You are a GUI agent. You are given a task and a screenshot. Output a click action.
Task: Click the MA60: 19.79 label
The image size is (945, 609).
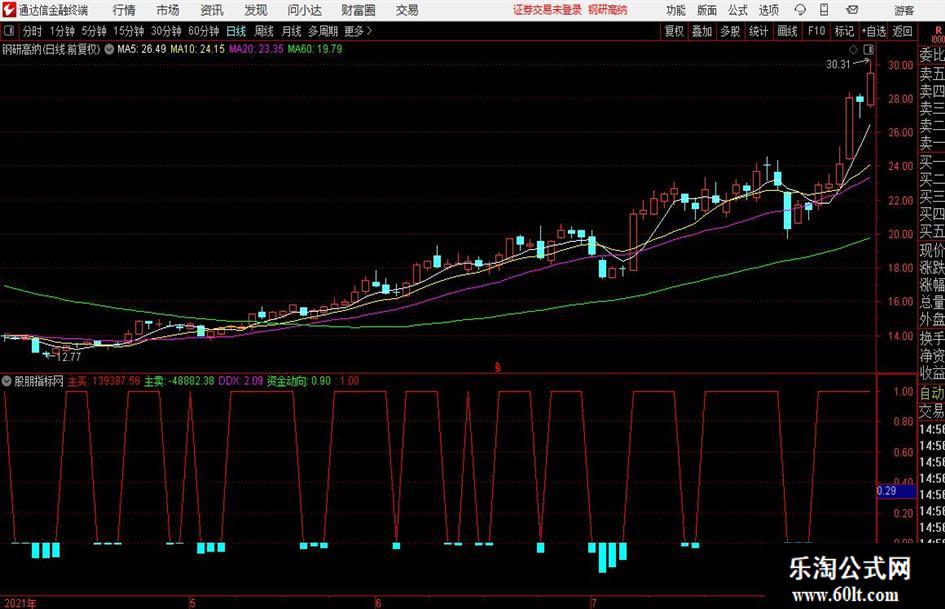(315, 49)
